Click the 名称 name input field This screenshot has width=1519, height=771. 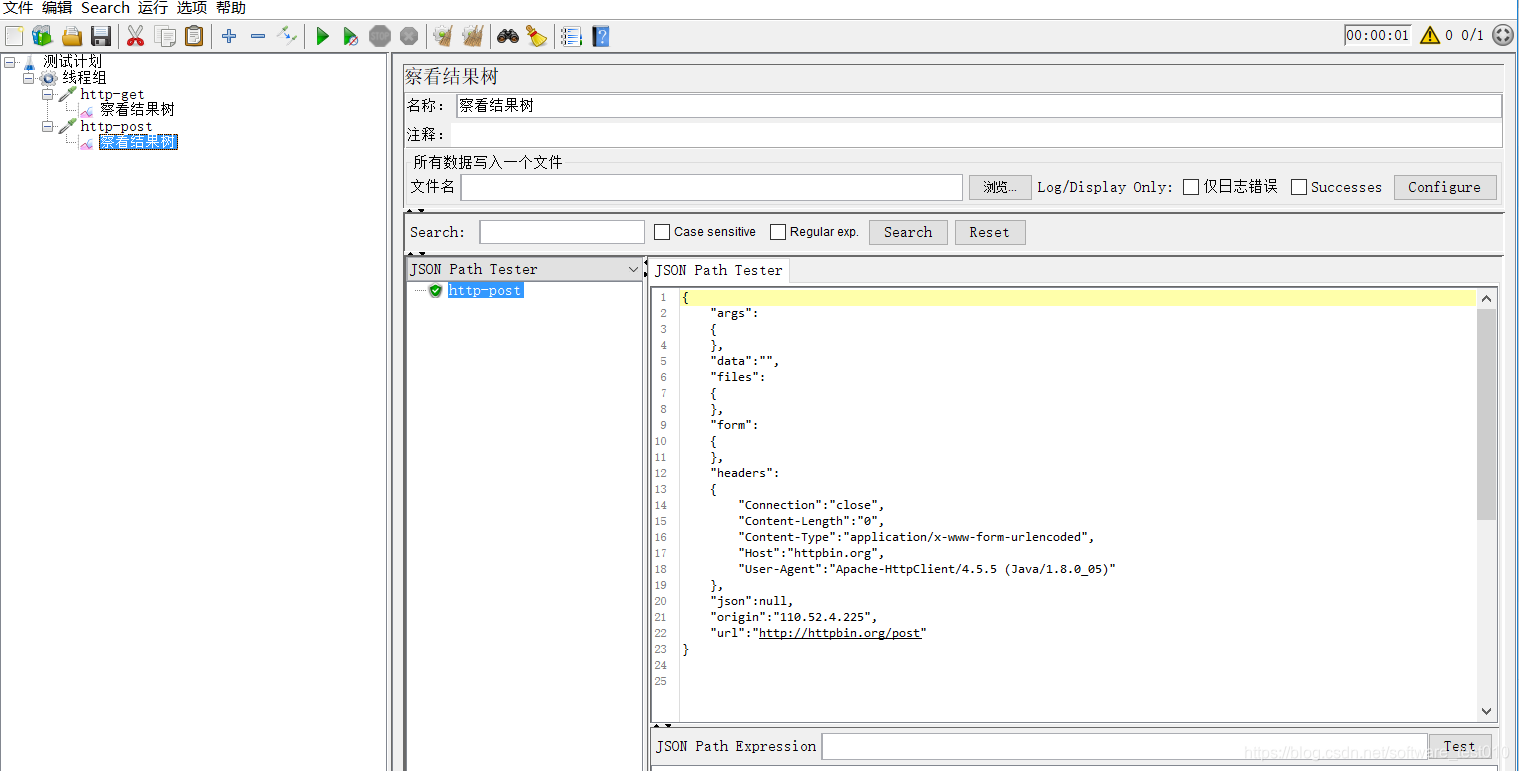(978, 105)
